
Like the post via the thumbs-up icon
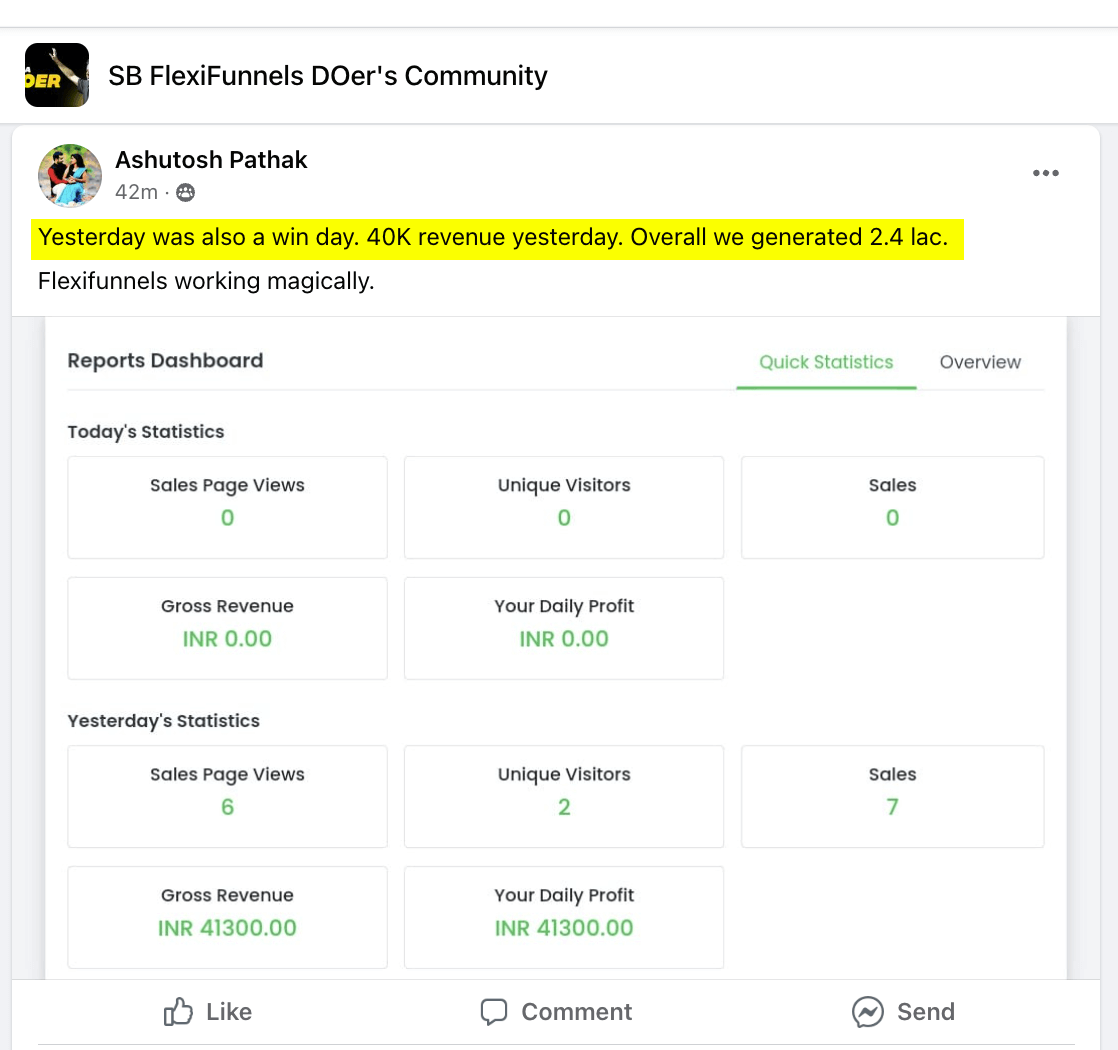tap(178, 1011)
